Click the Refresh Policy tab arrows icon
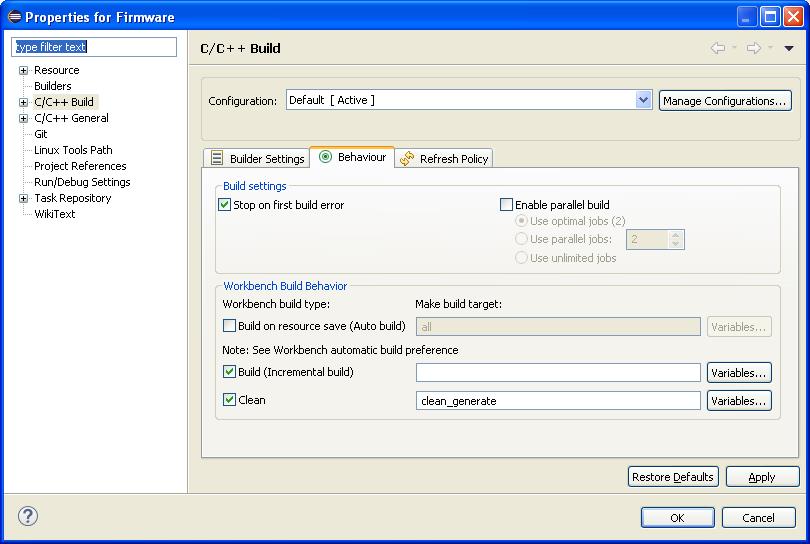 [407, 159]
